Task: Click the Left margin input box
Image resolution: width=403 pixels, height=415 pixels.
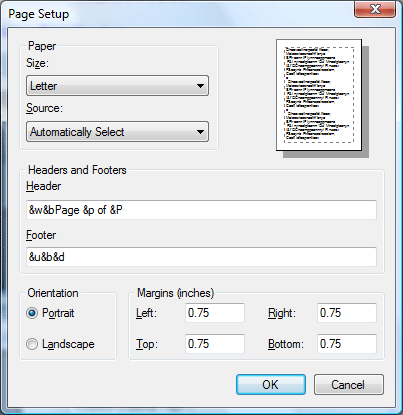Action: click(215, 313)
